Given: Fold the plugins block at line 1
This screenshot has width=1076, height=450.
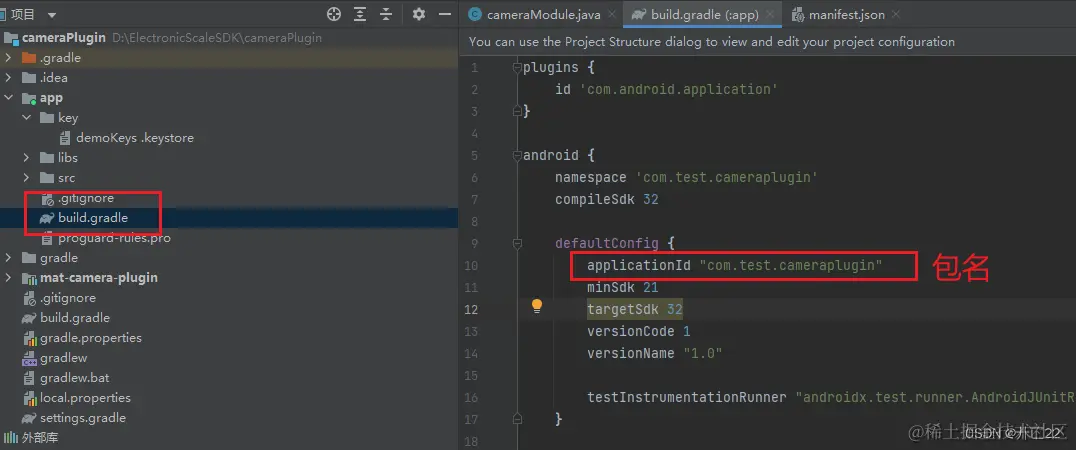Looking at the screenshot, I should [x=517, y=68].
